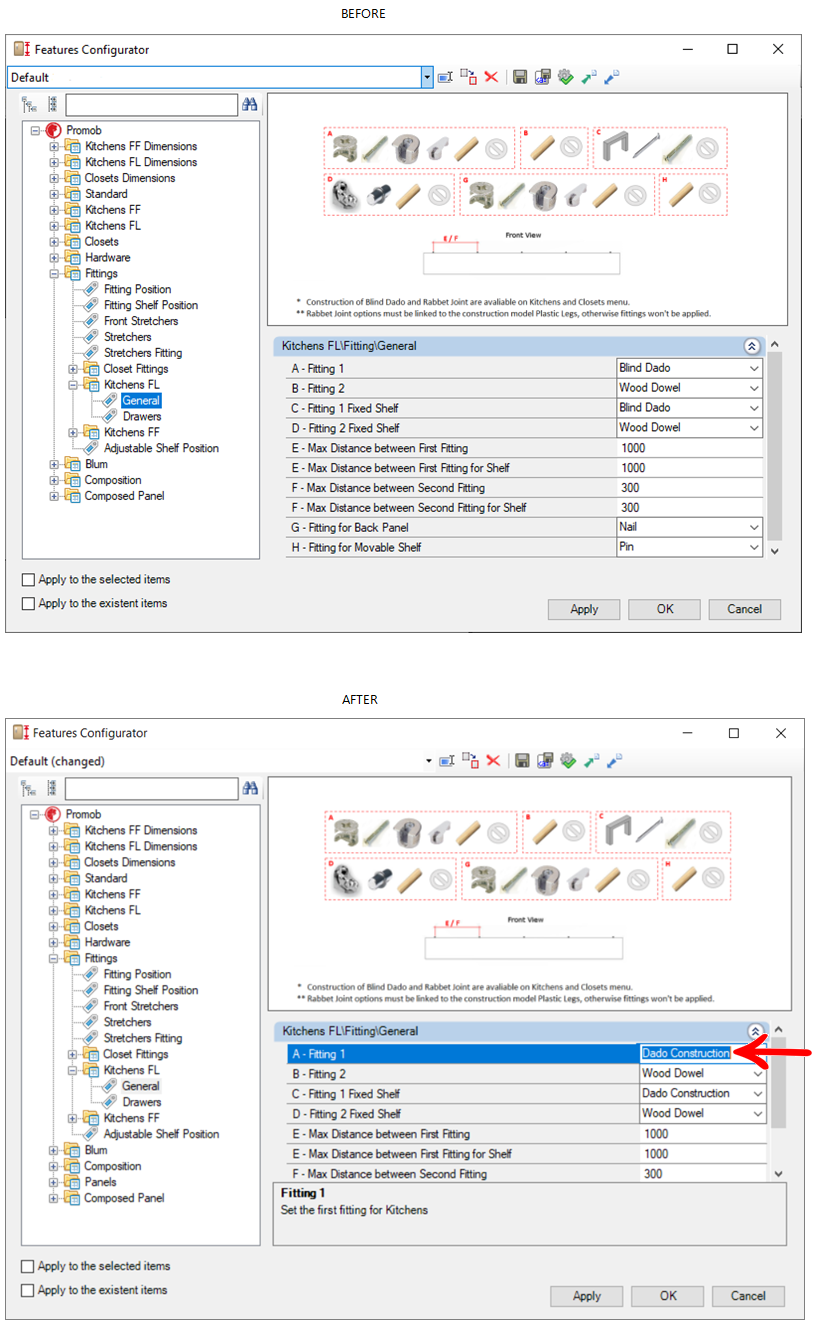Viewport: 815px width, 1338px height.
Task: Click collapse-all tree icon in BEFORE window
Action: coord(52,104)
